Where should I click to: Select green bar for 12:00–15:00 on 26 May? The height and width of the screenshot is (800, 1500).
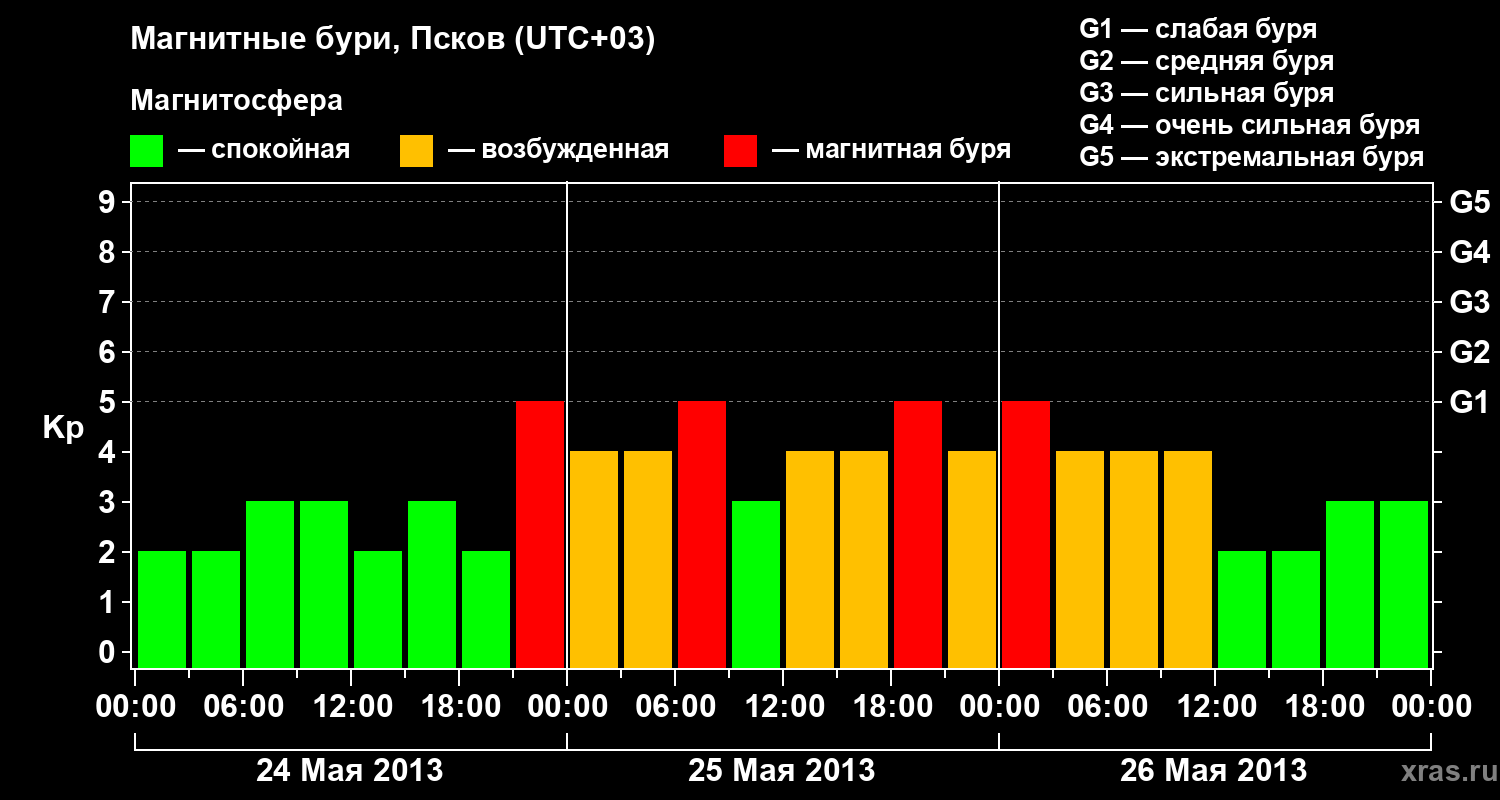click(1242, 609)
